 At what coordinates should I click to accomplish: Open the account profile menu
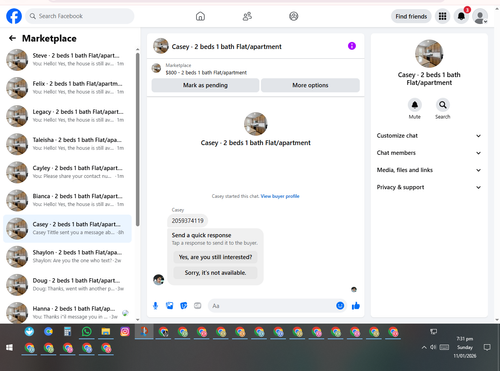coord(480,16)
